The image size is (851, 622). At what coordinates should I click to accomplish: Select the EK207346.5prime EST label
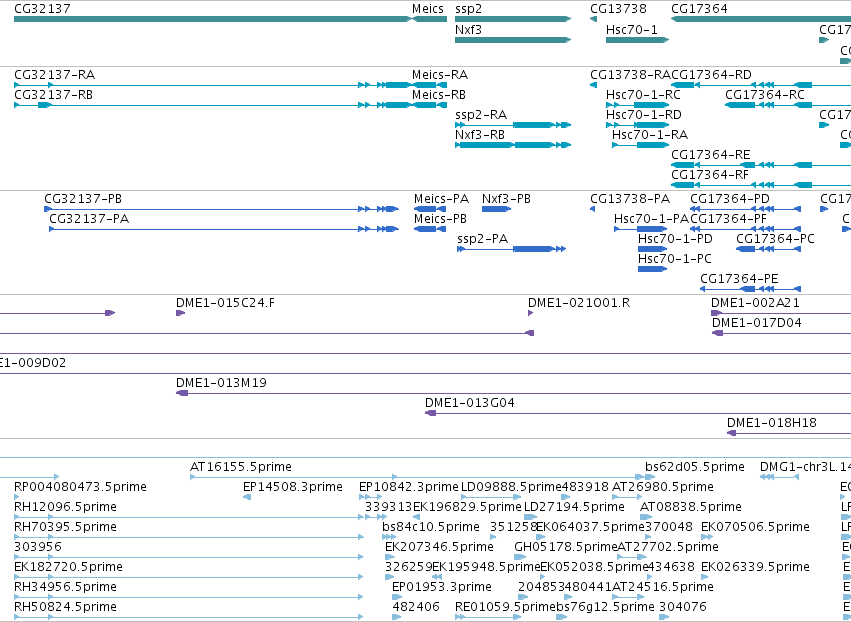[x=440, y=547]
